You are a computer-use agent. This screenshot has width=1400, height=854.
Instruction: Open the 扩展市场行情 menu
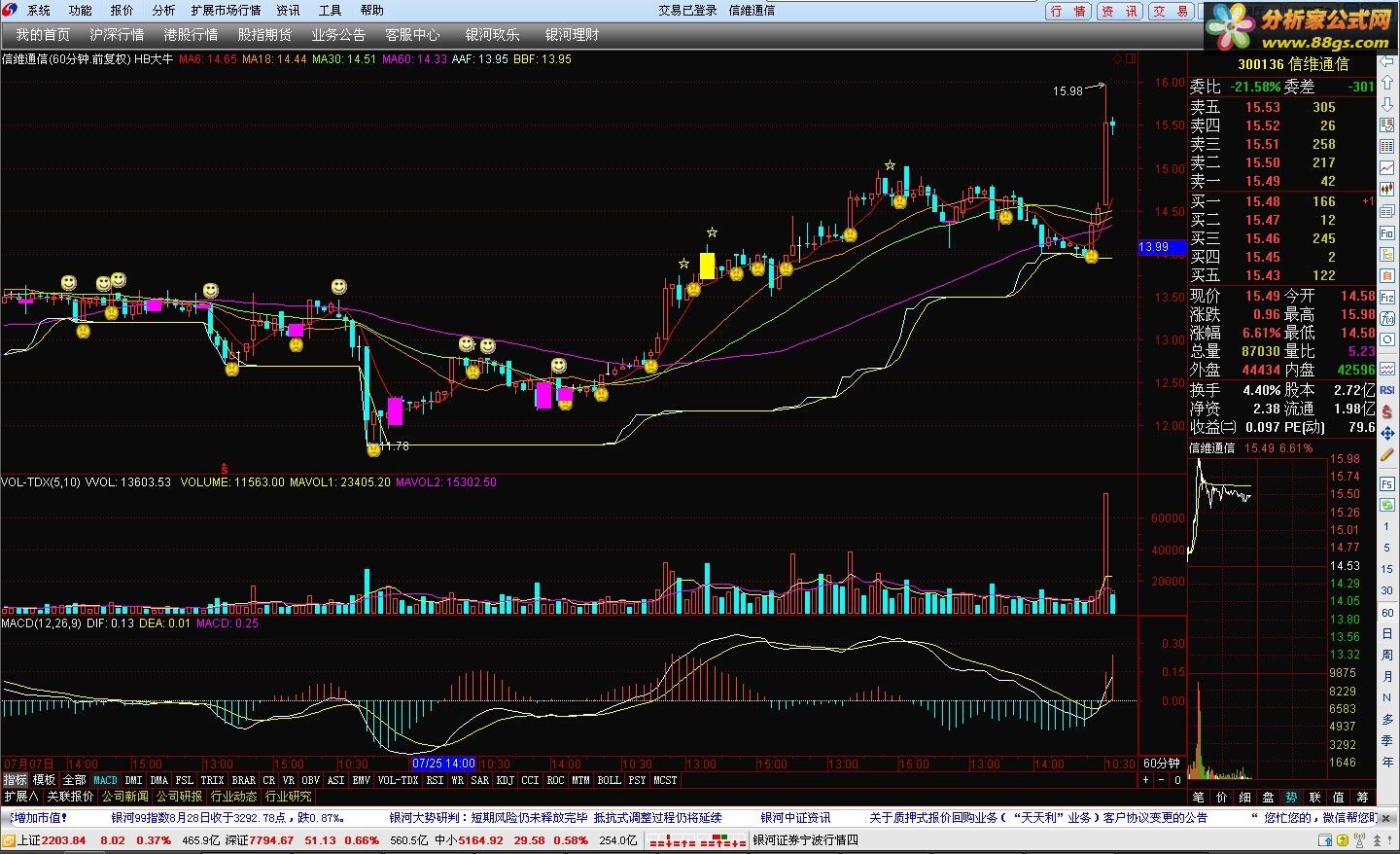tap(227, 11)
